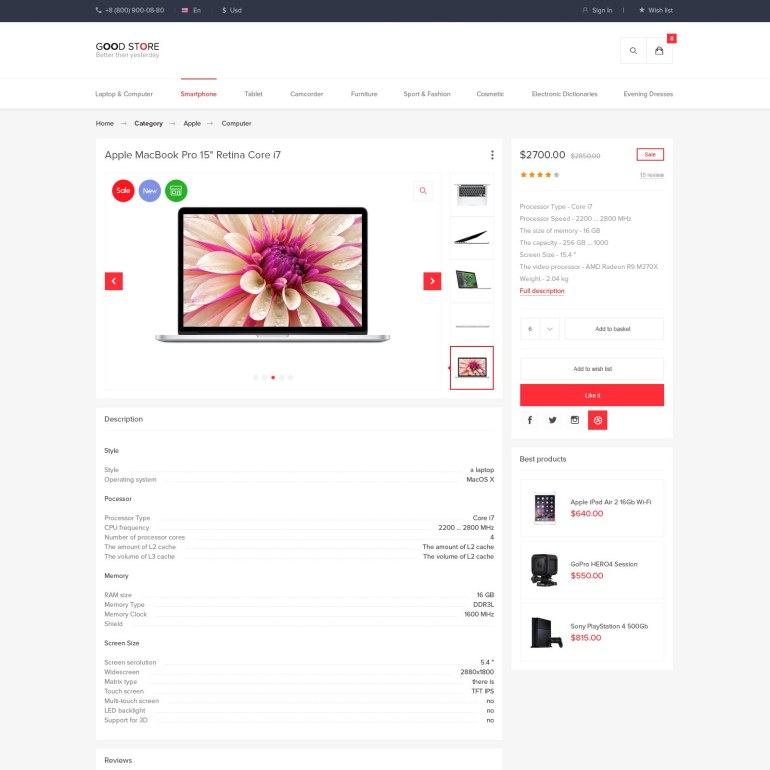This screenshot has height=770, width=770.
Task: Select the keyboard top-view thumbnail
Action: tap(471, 194)
